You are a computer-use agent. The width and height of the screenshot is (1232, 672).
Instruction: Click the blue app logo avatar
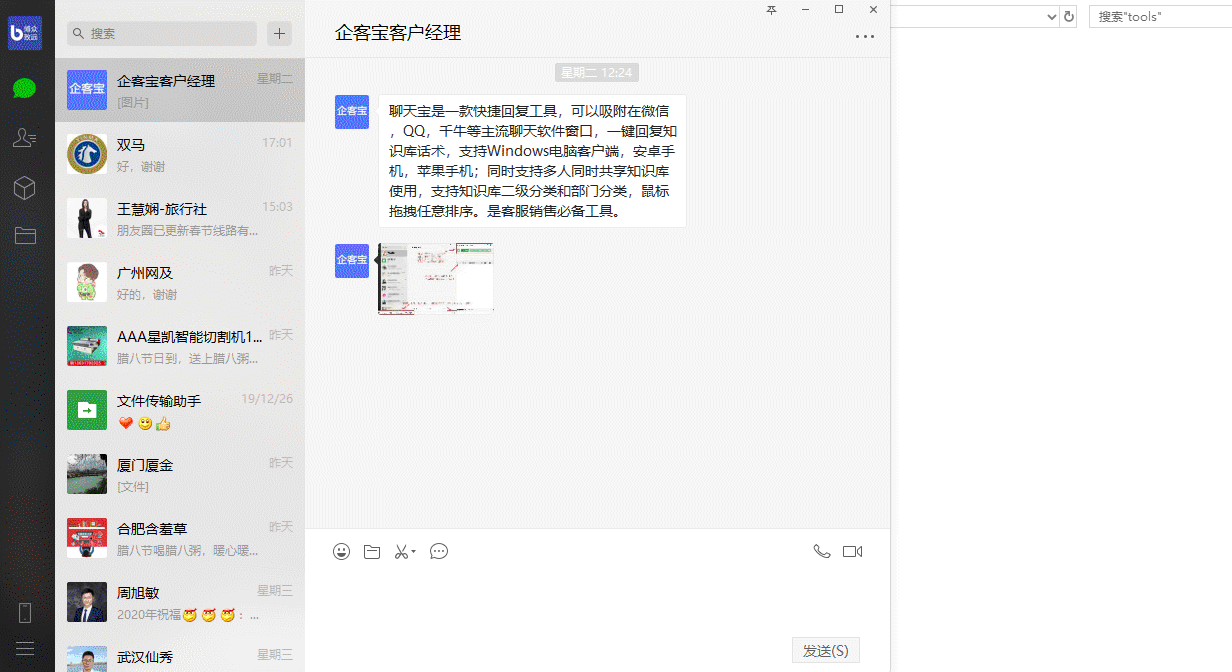[x=25, y=33]
